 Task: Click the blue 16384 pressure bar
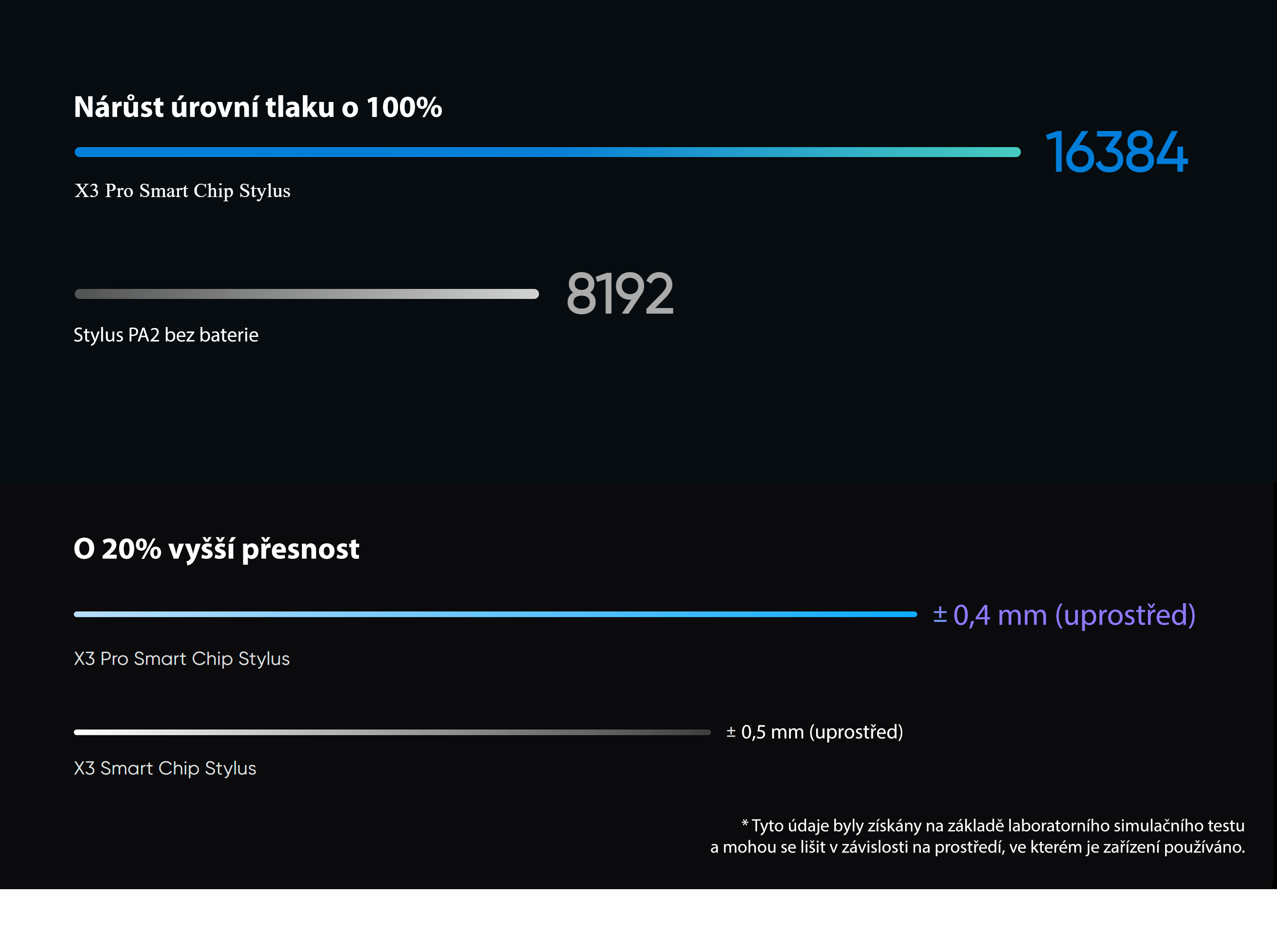point(548,152)
